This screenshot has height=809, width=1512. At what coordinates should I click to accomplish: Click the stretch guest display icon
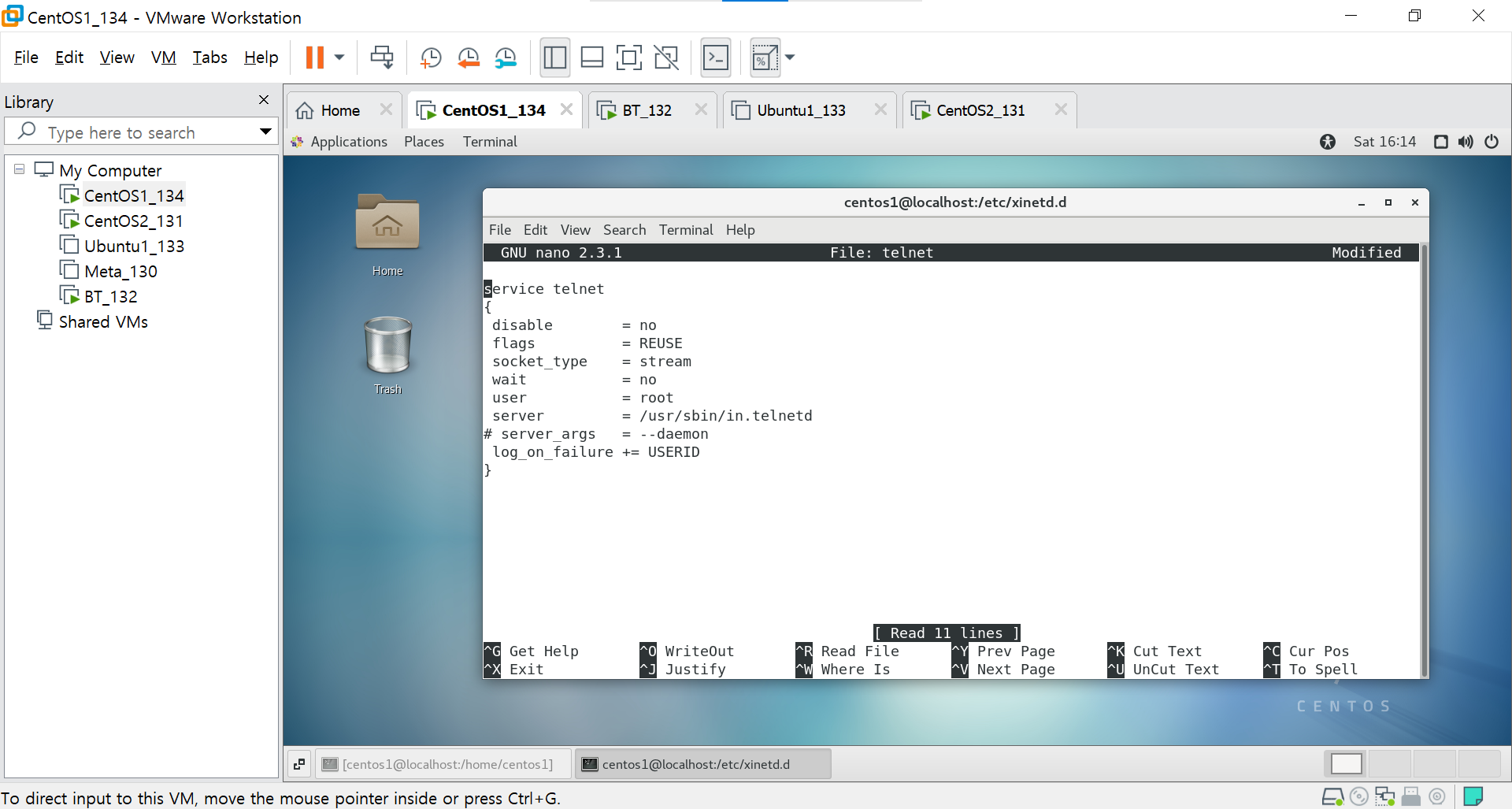[765, 58]
